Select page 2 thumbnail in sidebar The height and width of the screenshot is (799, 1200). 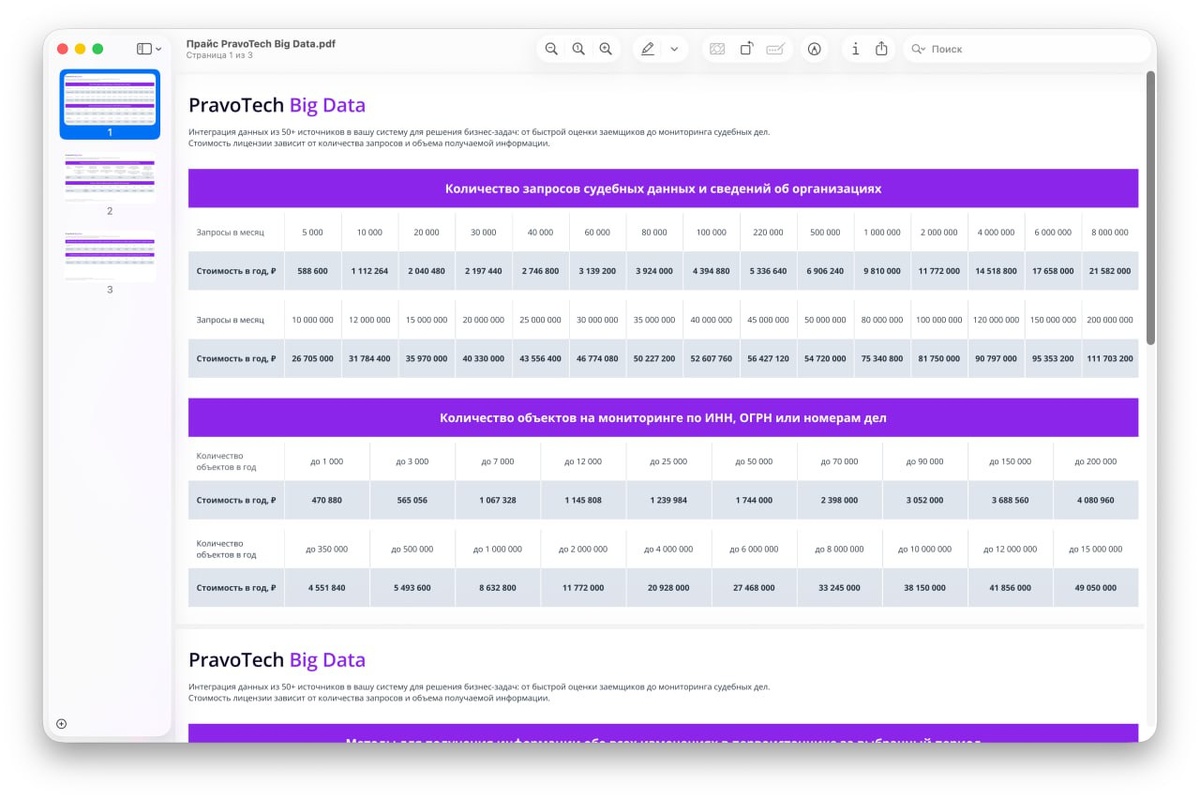tap(110, 178)
